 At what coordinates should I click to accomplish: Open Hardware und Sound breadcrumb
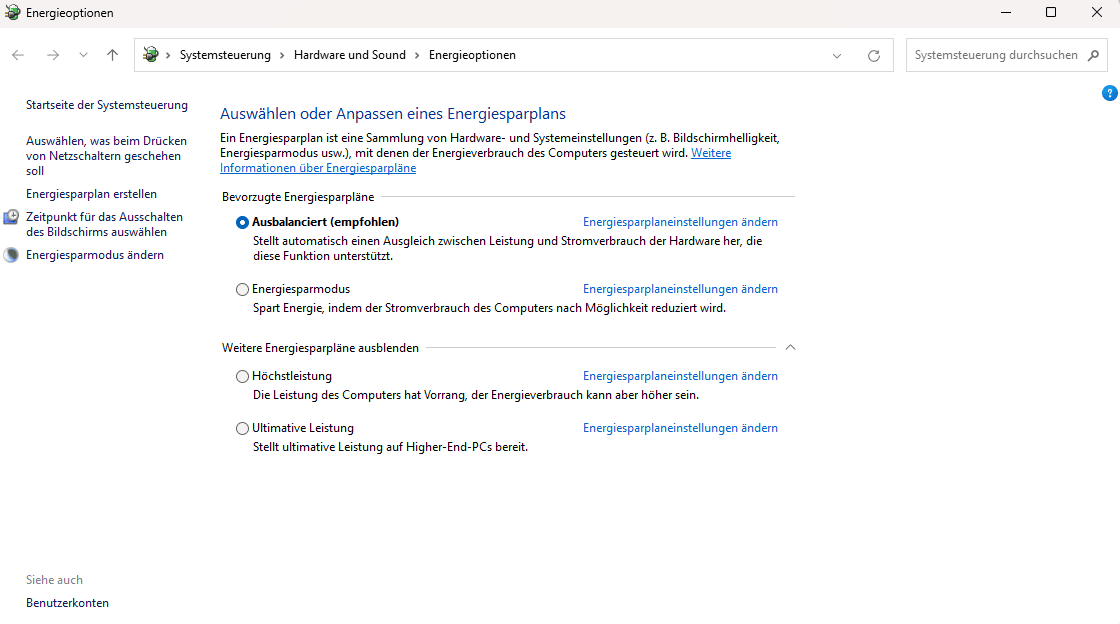pyautogui.click(x=349, y=55)
